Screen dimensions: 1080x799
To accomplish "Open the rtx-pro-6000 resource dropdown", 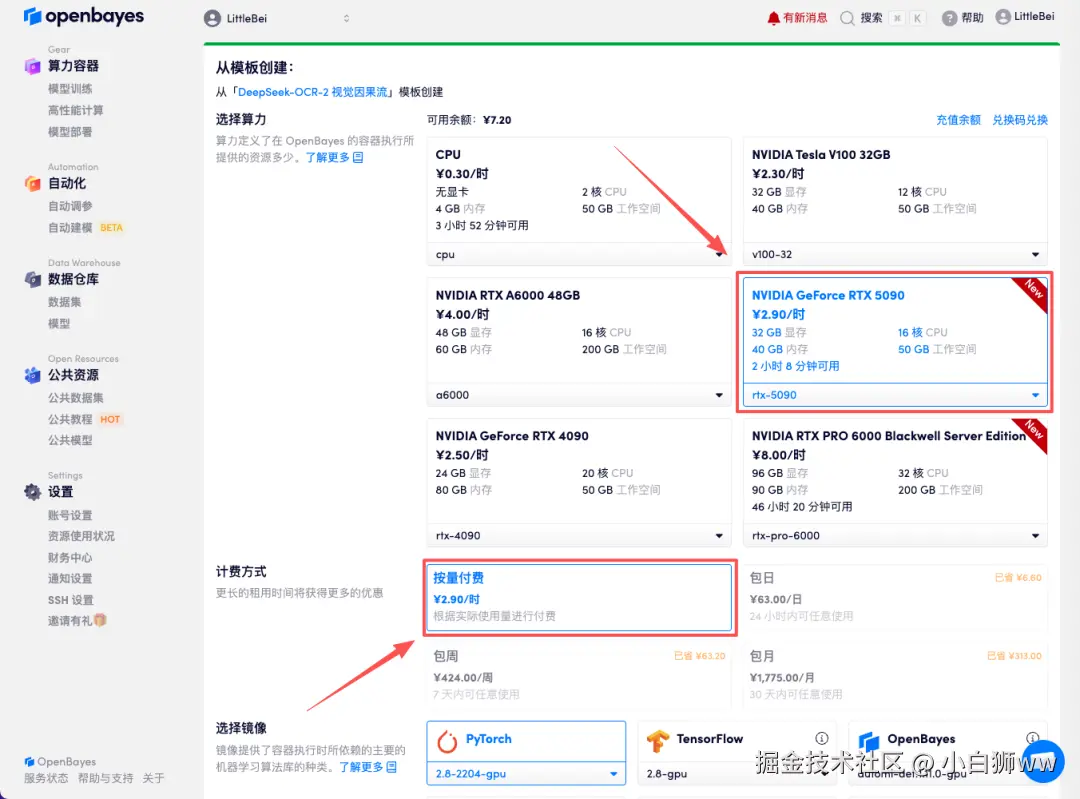I will point(895,535).
